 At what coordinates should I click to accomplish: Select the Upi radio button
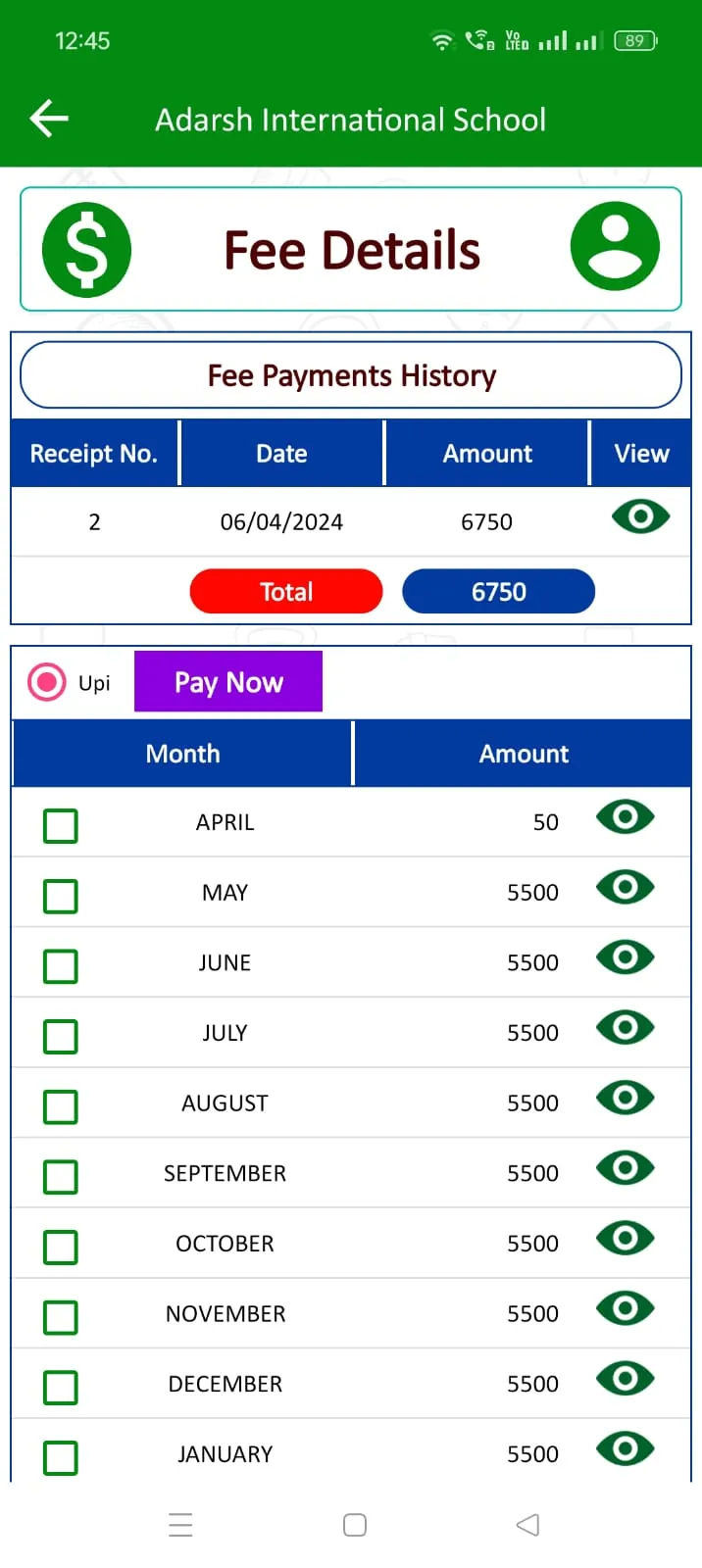click(46, 682)
